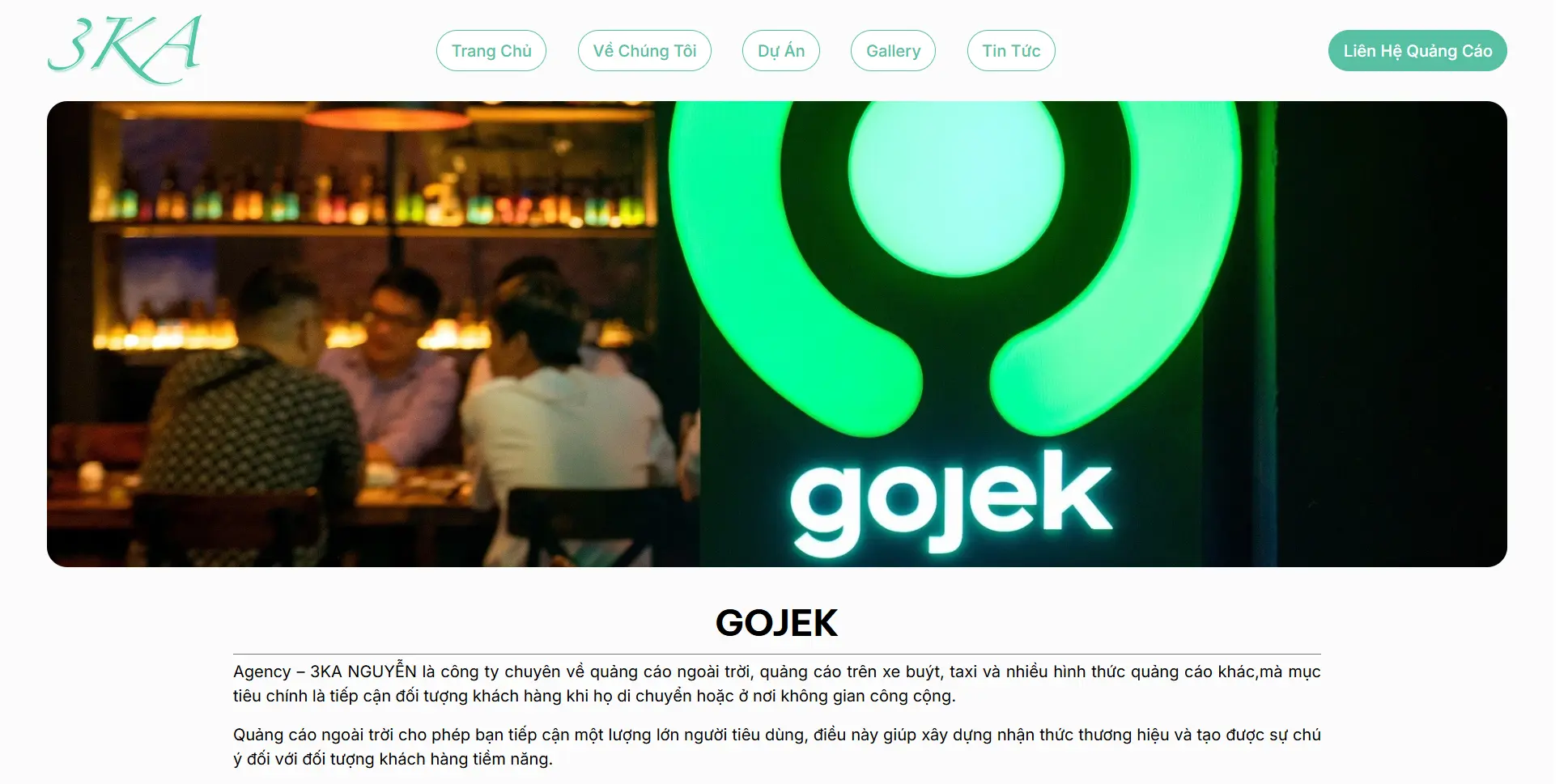Select the Dự Án navigation item
The height and width of the screenshot is (784, 1568).
[x=781, y=51]
